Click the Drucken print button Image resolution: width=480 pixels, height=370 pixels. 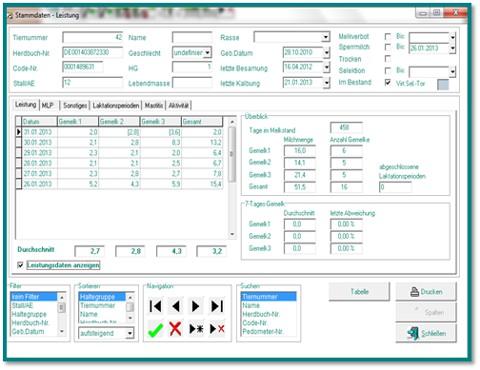tap(426, 292)
